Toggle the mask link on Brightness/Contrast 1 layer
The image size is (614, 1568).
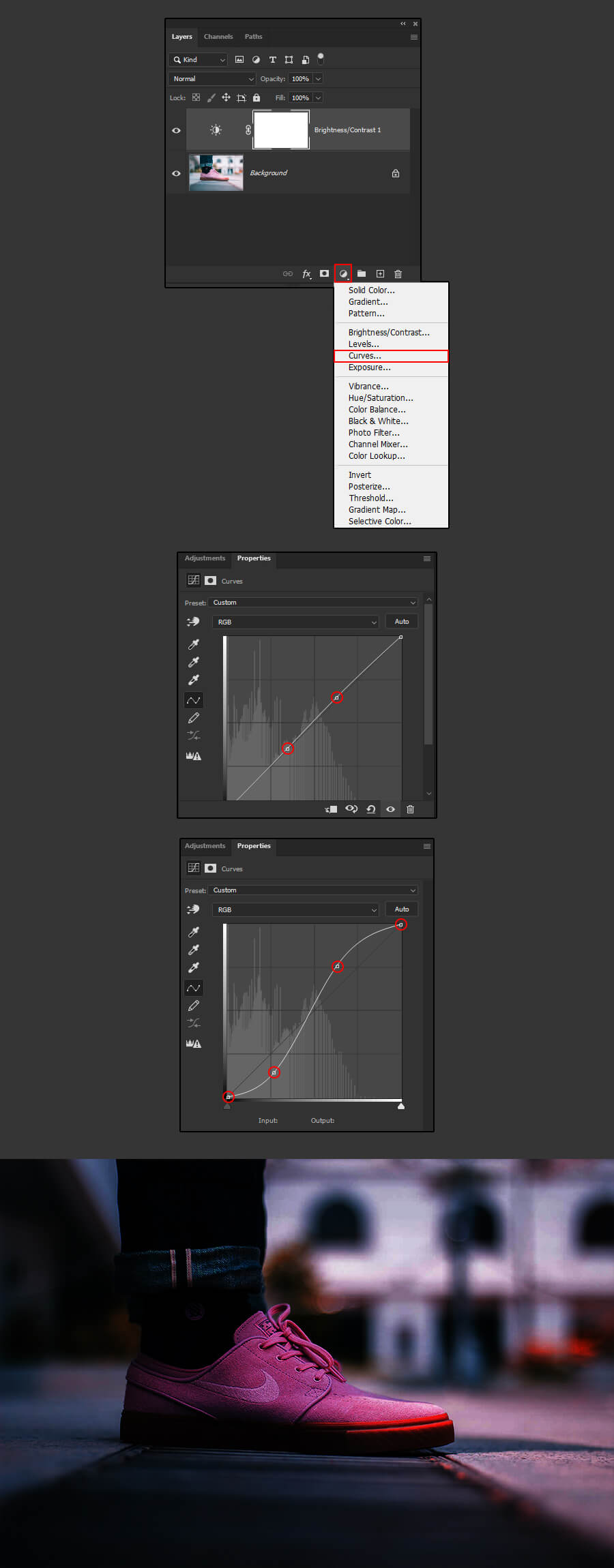click(248, 130)
